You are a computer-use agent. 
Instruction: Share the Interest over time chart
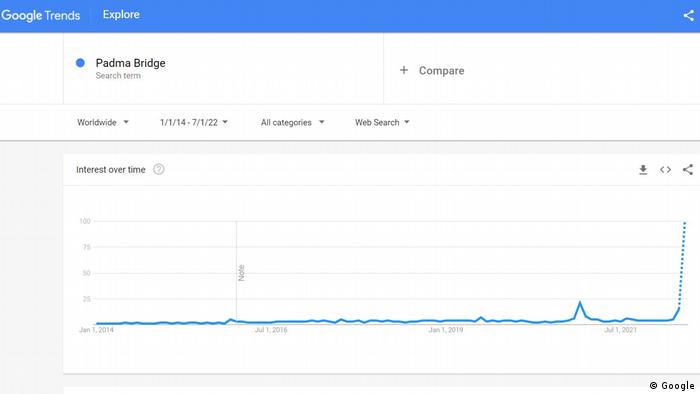tap(688, 170)
